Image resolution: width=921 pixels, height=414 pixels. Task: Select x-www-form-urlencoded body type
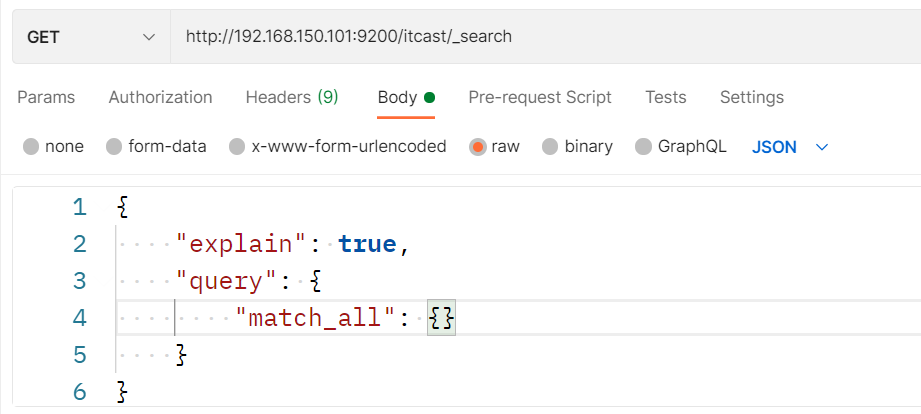point(237,147)
